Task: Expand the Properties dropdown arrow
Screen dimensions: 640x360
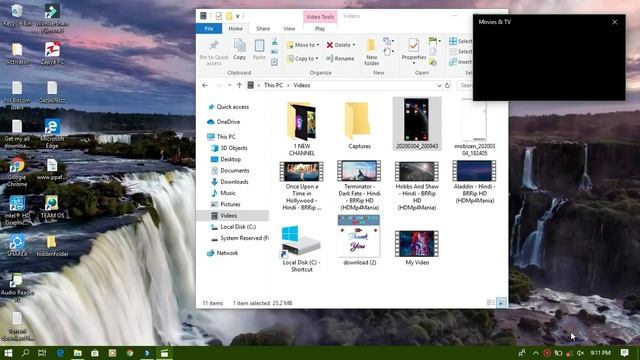Action: pos(413,63)
